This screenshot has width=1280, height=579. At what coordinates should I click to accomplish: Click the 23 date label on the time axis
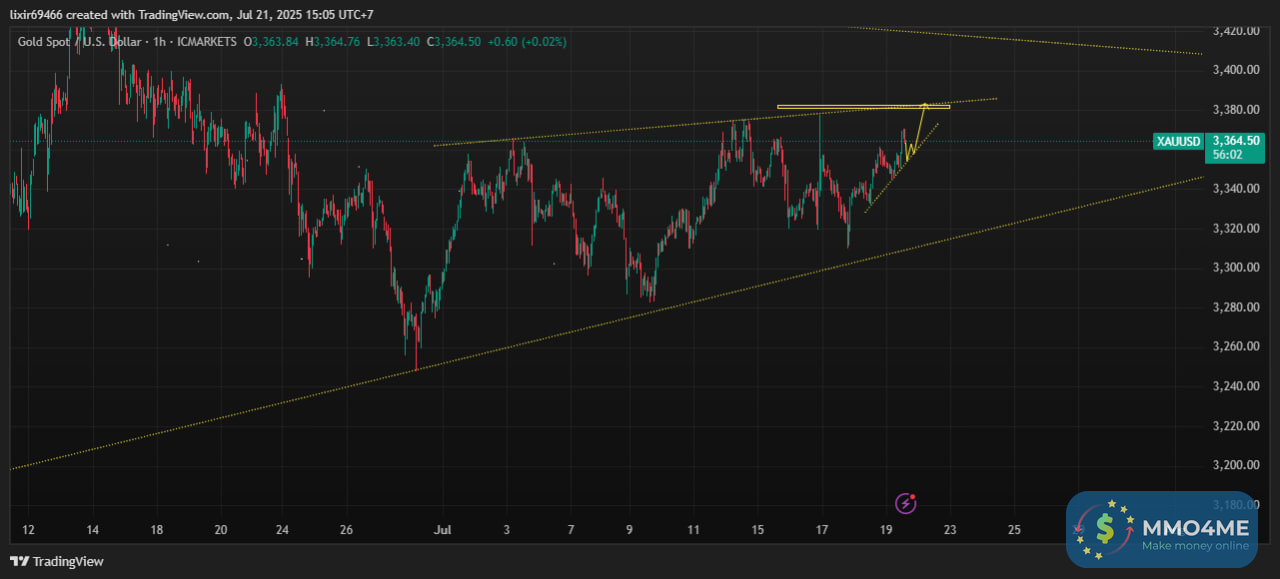(949, 529)
